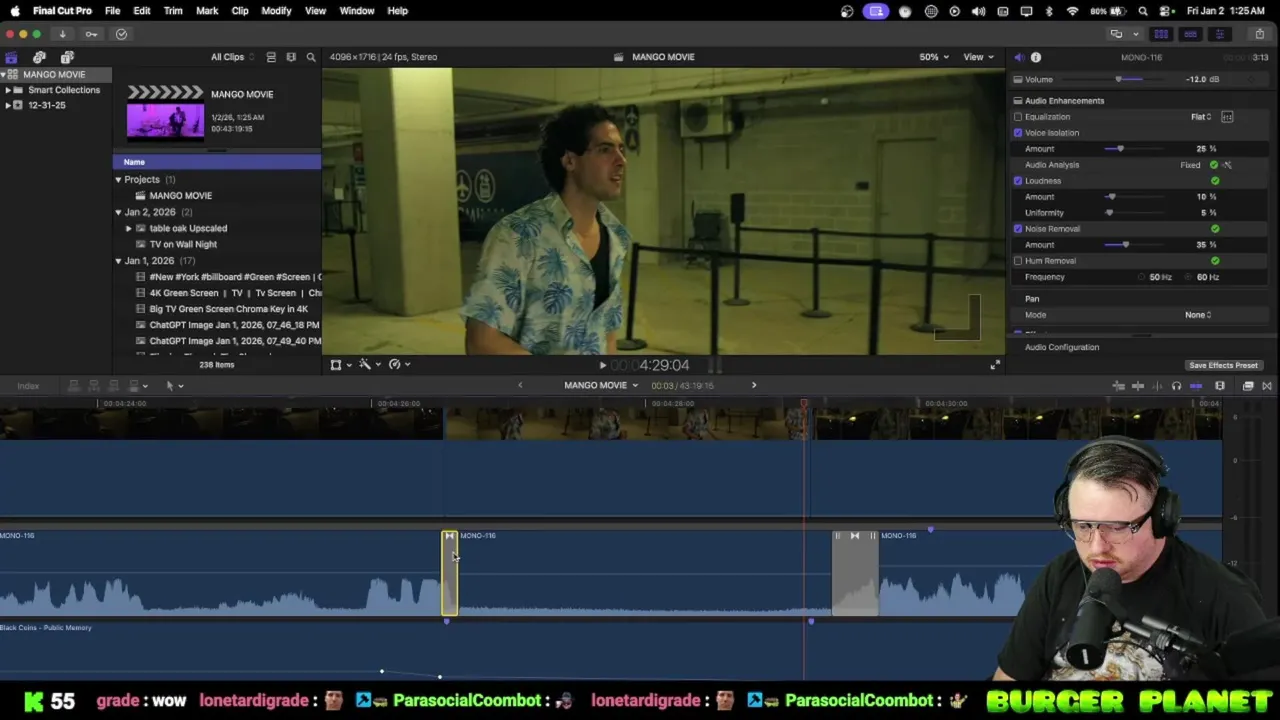The width and height of the screenshot is (1280, 720).
Task: Open the File menu
Action: click(112, 11)
